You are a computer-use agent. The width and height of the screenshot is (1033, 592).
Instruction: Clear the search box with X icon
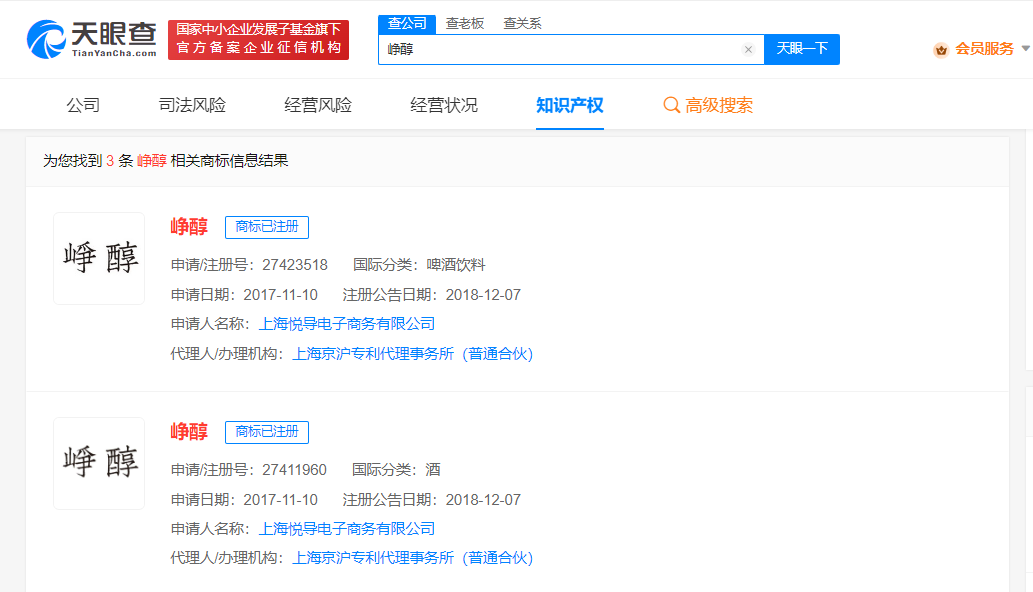[x=748, y=49]
